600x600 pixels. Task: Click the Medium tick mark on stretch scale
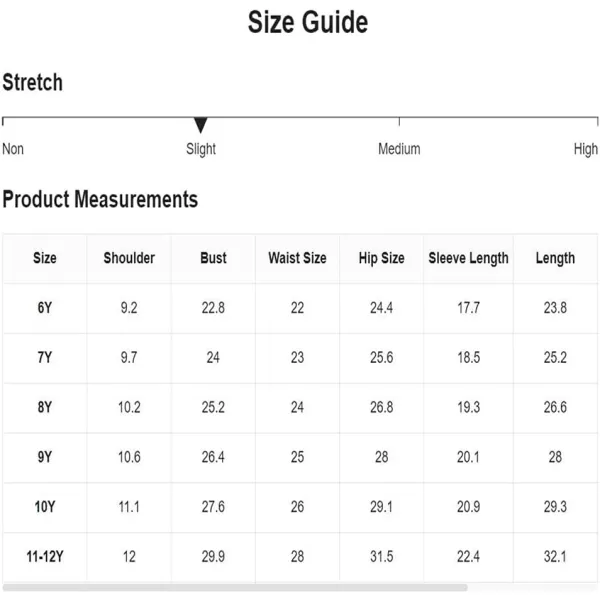[399, 122]
